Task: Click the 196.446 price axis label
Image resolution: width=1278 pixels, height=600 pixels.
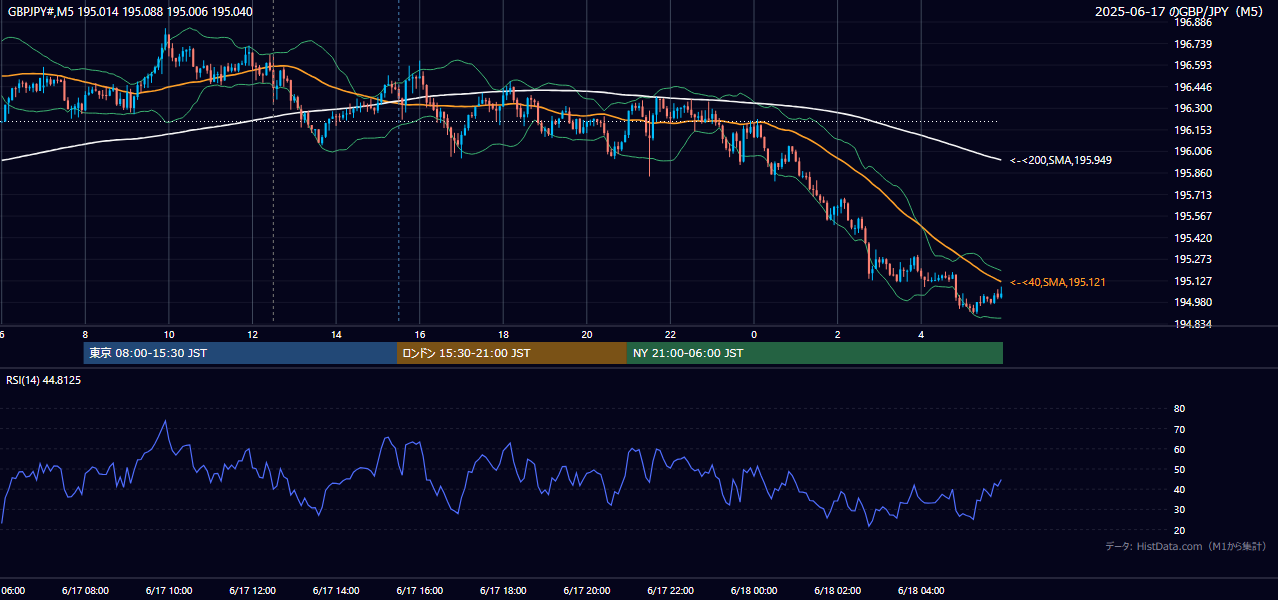Action: coord(1192,87)
